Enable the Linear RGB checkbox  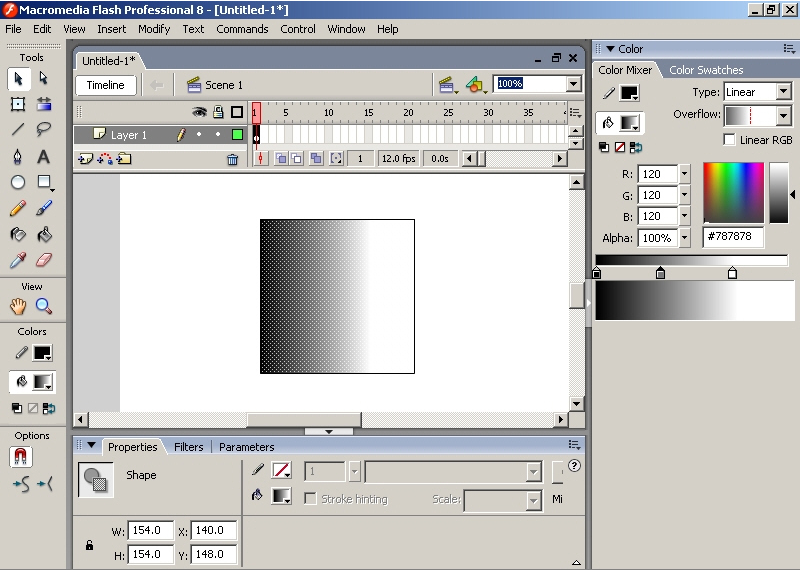coord(729,140)
